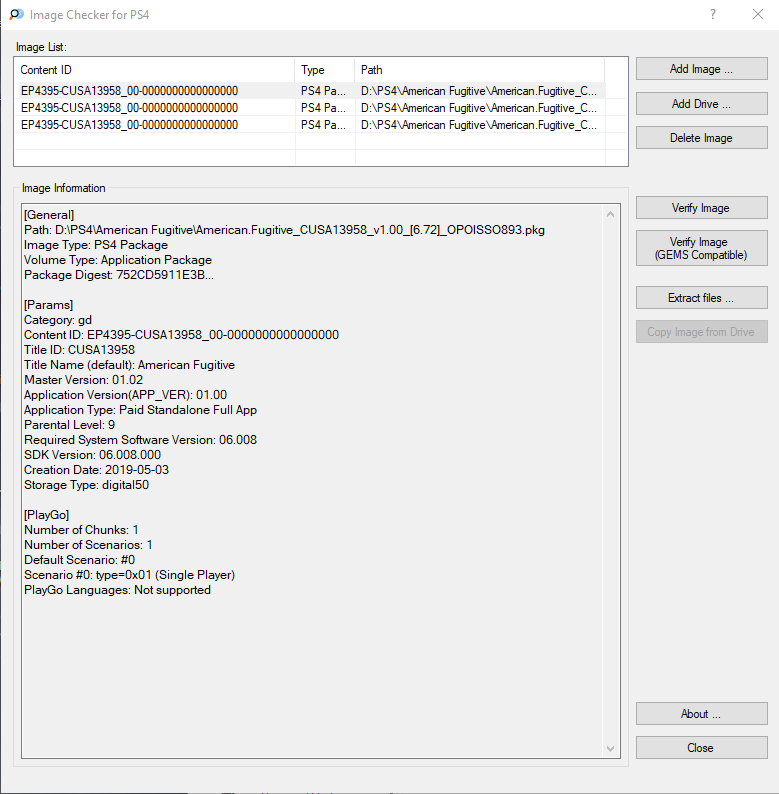779x794 pixels.
Task: Click Title Name American Fugitive line
Action: pos(129,365)
